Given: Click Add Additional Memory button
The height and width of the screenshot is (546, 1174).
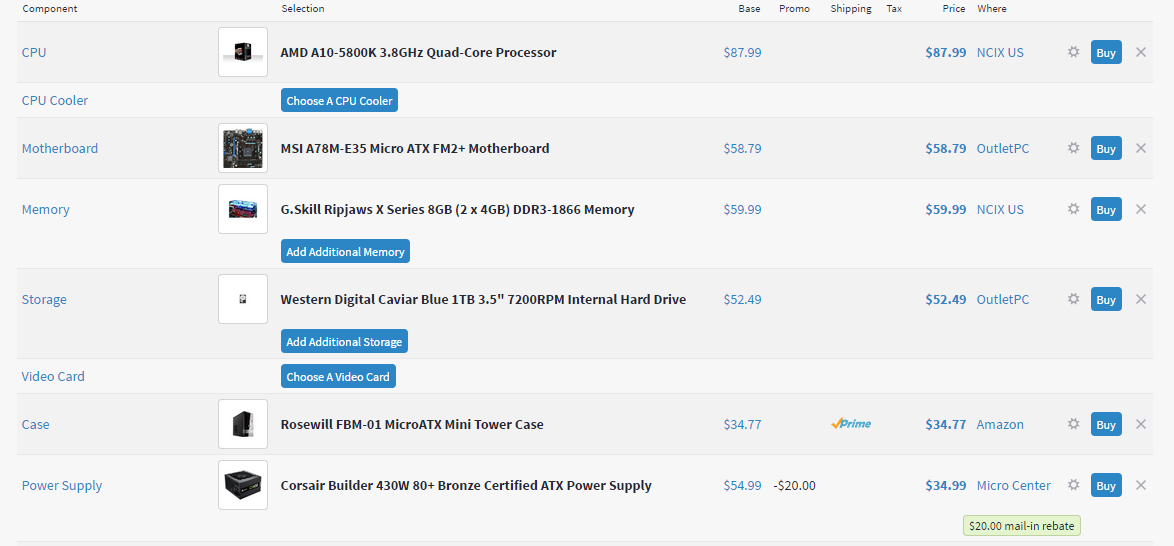Looking at the screenshot, I should click(x=345, y=251).
